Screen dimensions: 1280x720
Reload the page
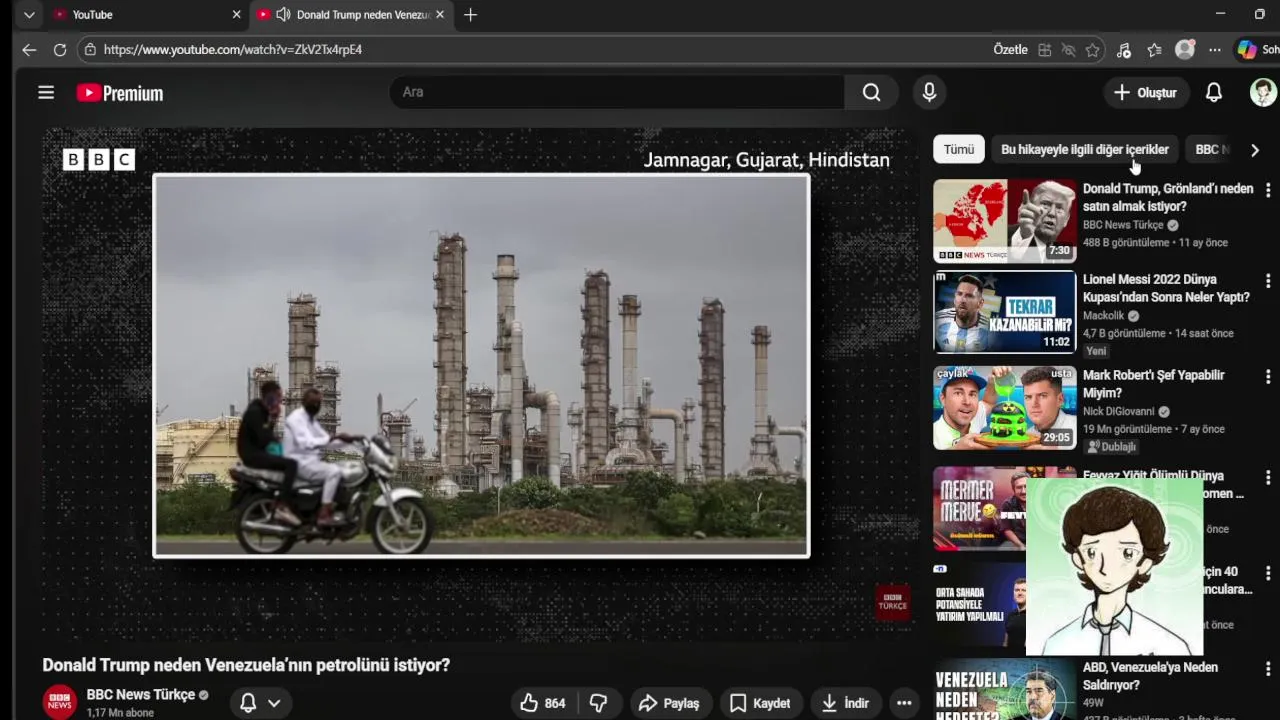60,49
